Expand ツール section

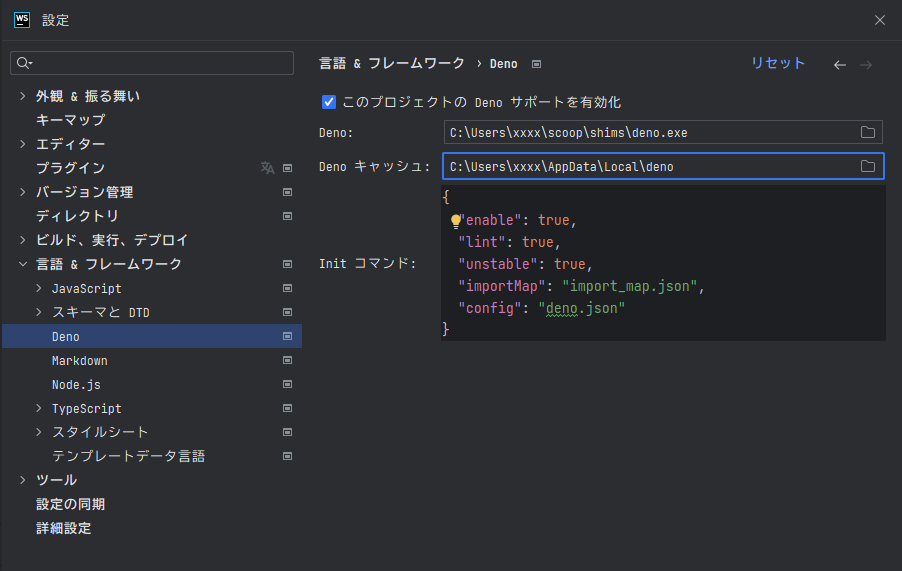click(x=22, y=480)
